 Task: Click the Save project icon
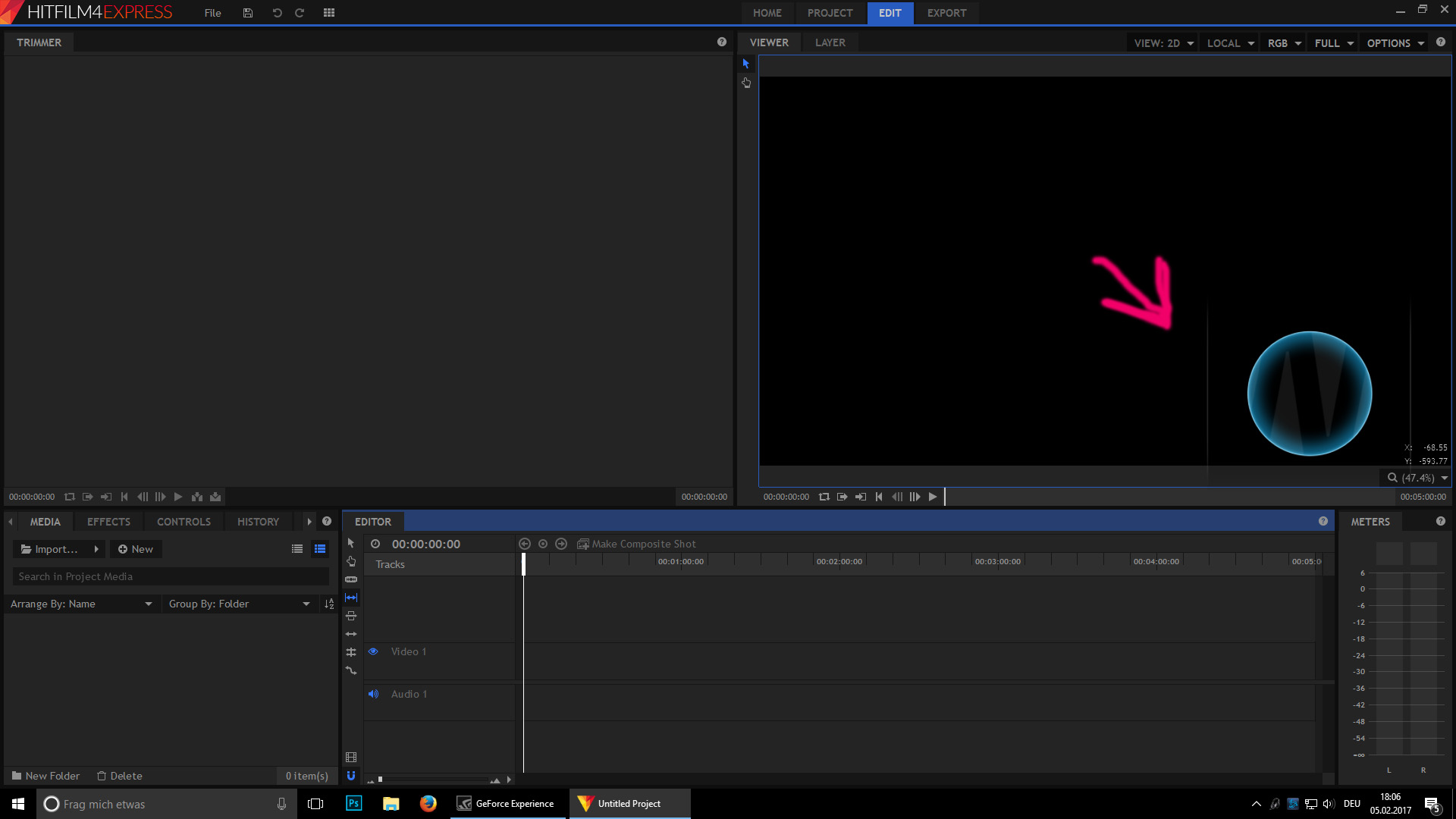click(x=248, y=13)
